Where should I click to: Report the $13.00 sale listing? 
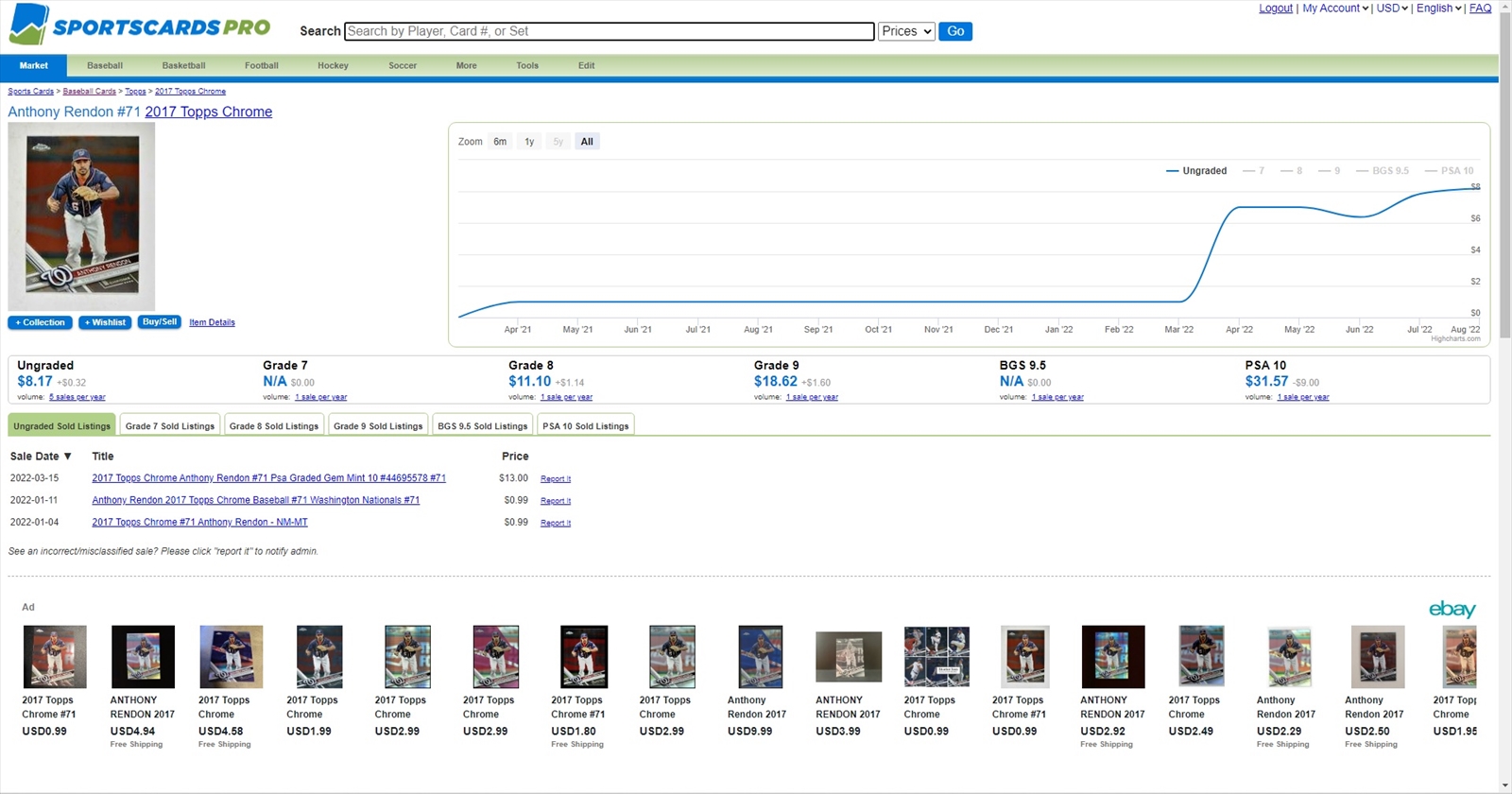tap(556, 479)
